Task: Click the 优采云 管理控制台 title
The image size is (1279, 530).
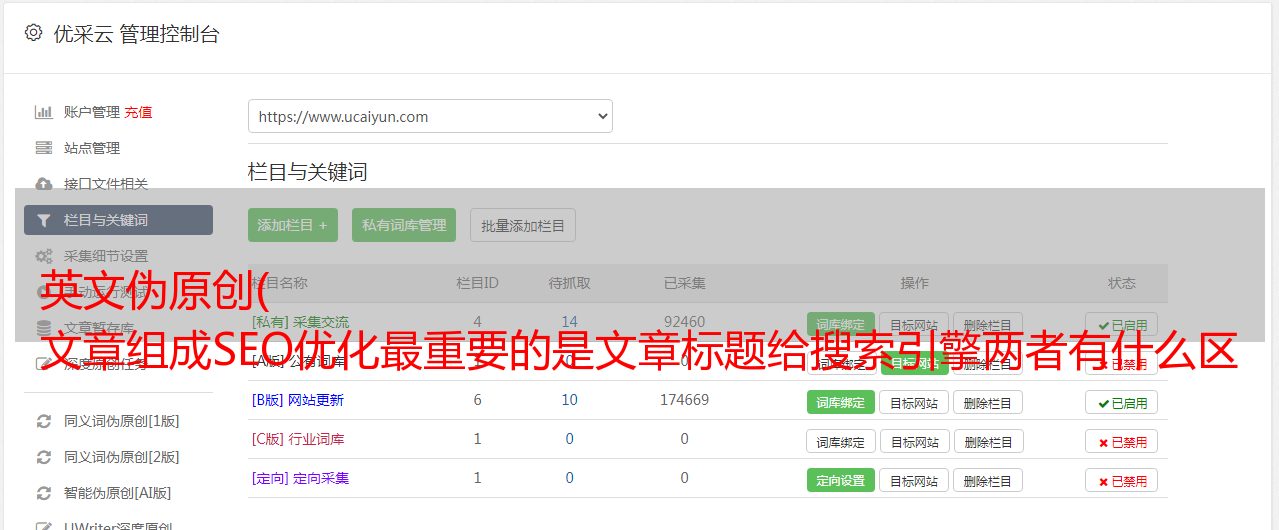Action: [136, 34]
